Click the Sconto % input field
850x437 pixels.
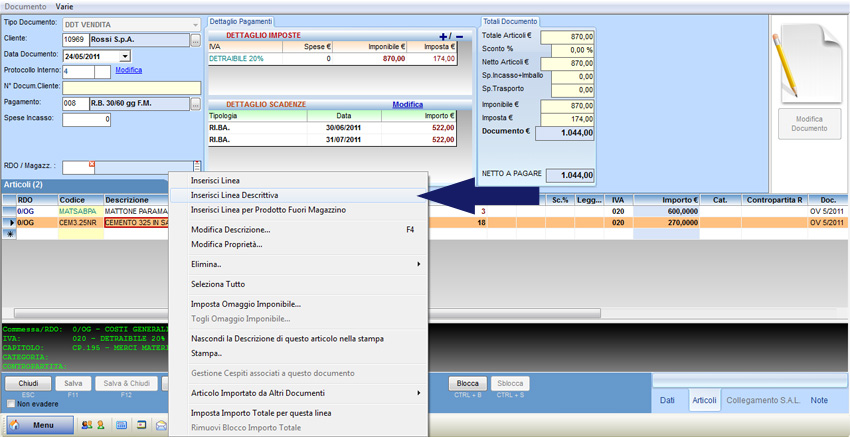tap(567, 50)
